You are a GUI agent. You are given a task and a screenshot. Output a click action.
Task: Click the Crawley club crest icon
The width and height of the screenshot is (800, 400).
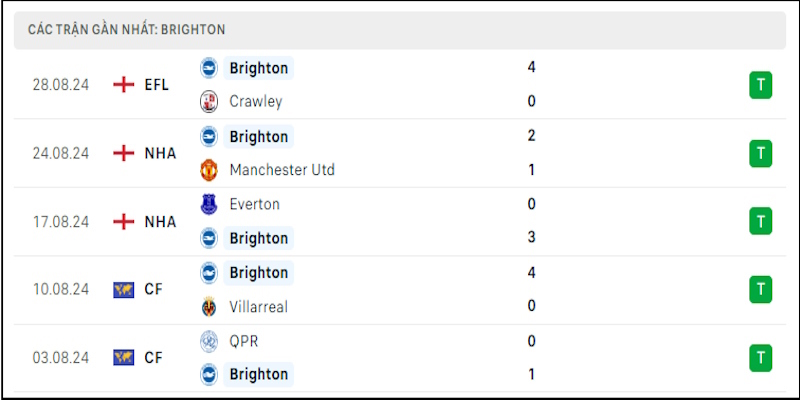209,101
